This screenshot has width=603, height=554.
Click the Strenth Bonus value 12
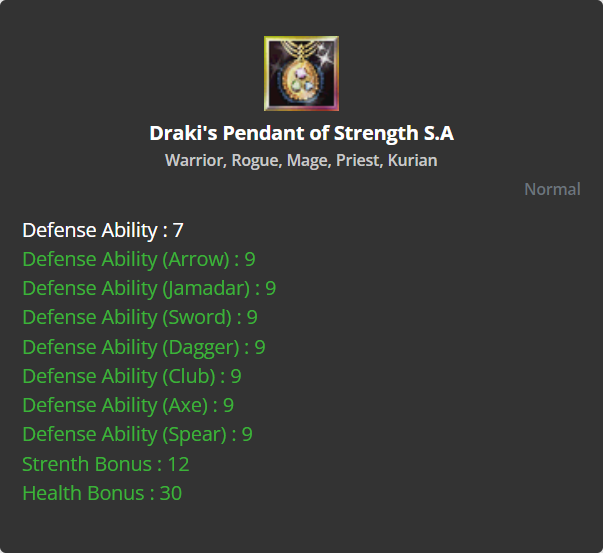click(x=178, y=464)
